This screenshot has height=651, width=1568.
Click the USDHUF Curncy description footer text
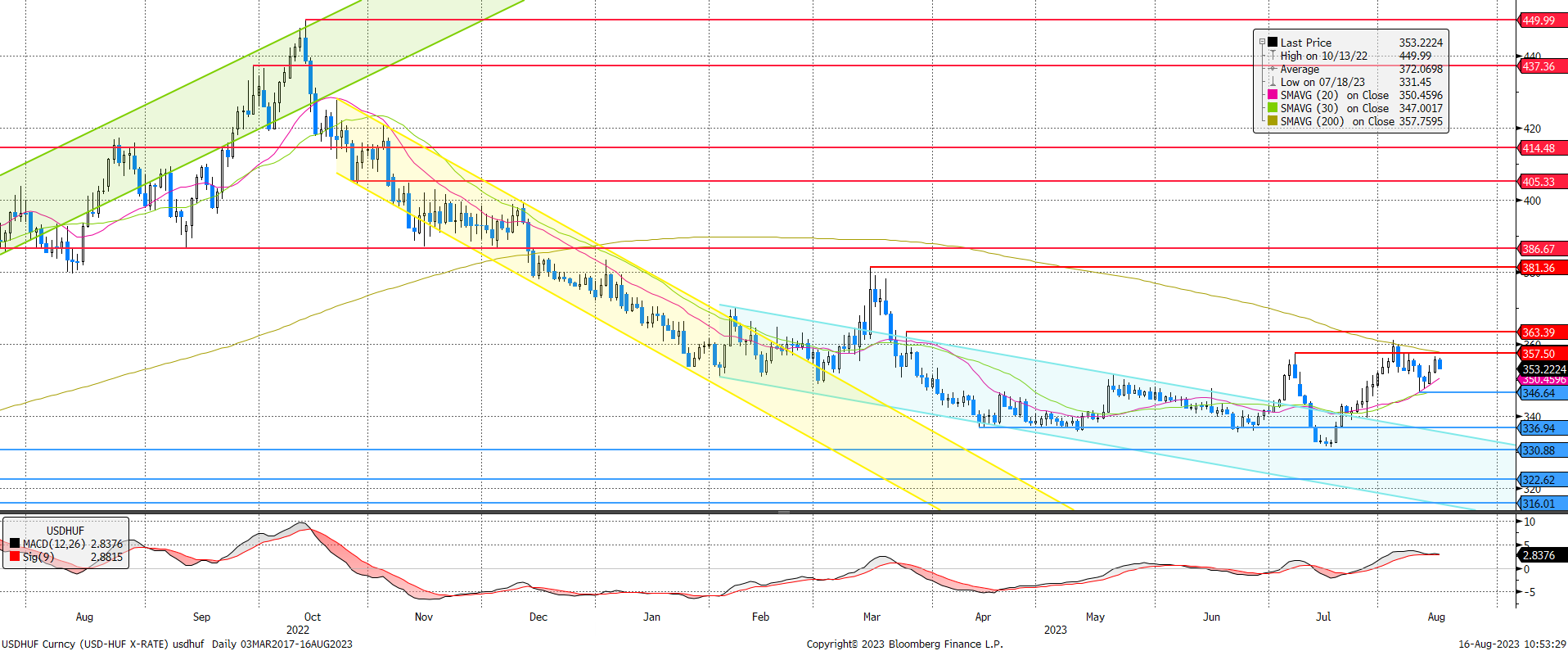click(x=177, y=644)
